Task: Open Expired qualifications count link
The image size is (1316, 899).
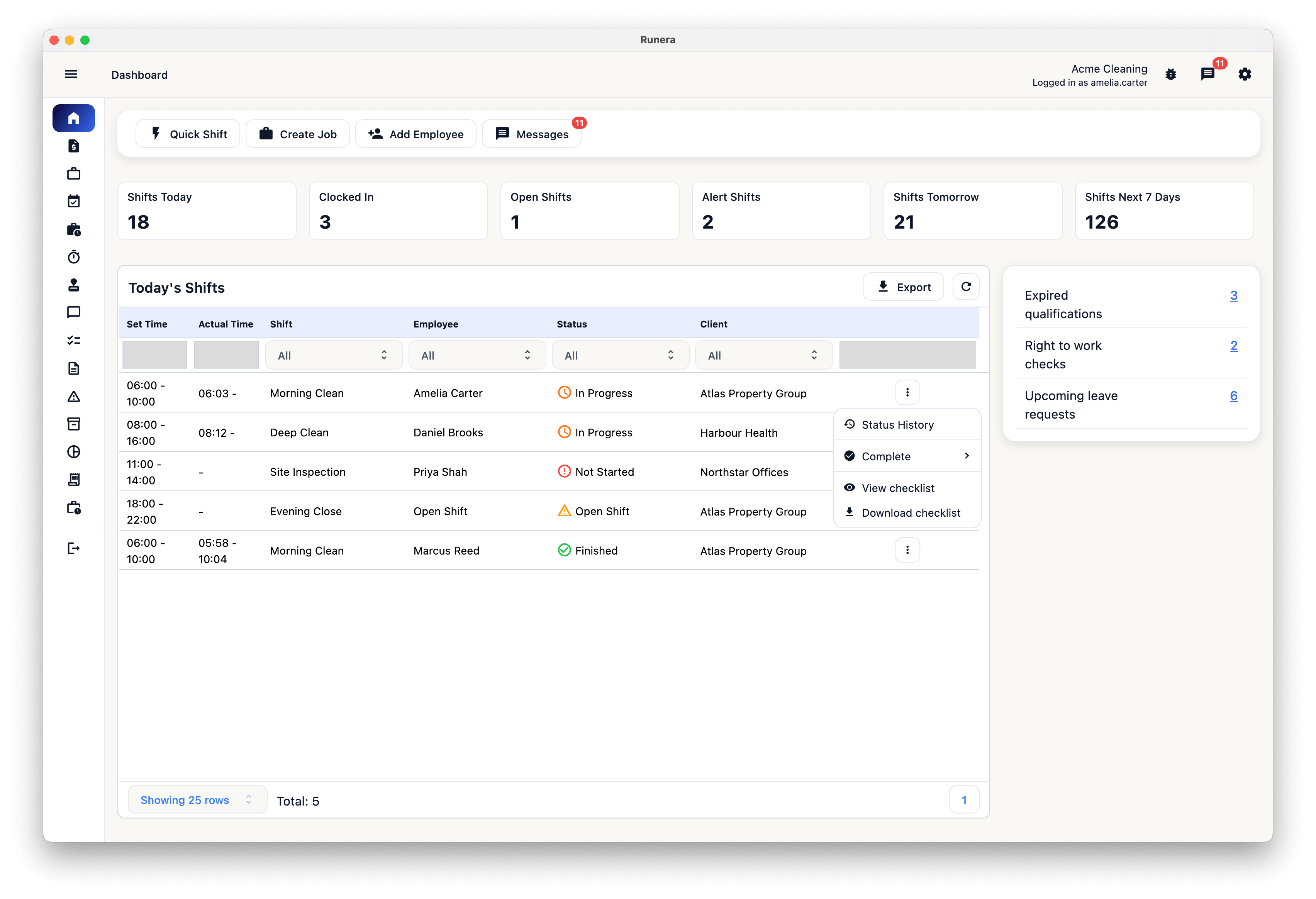Action: [x=1233, y=295]
